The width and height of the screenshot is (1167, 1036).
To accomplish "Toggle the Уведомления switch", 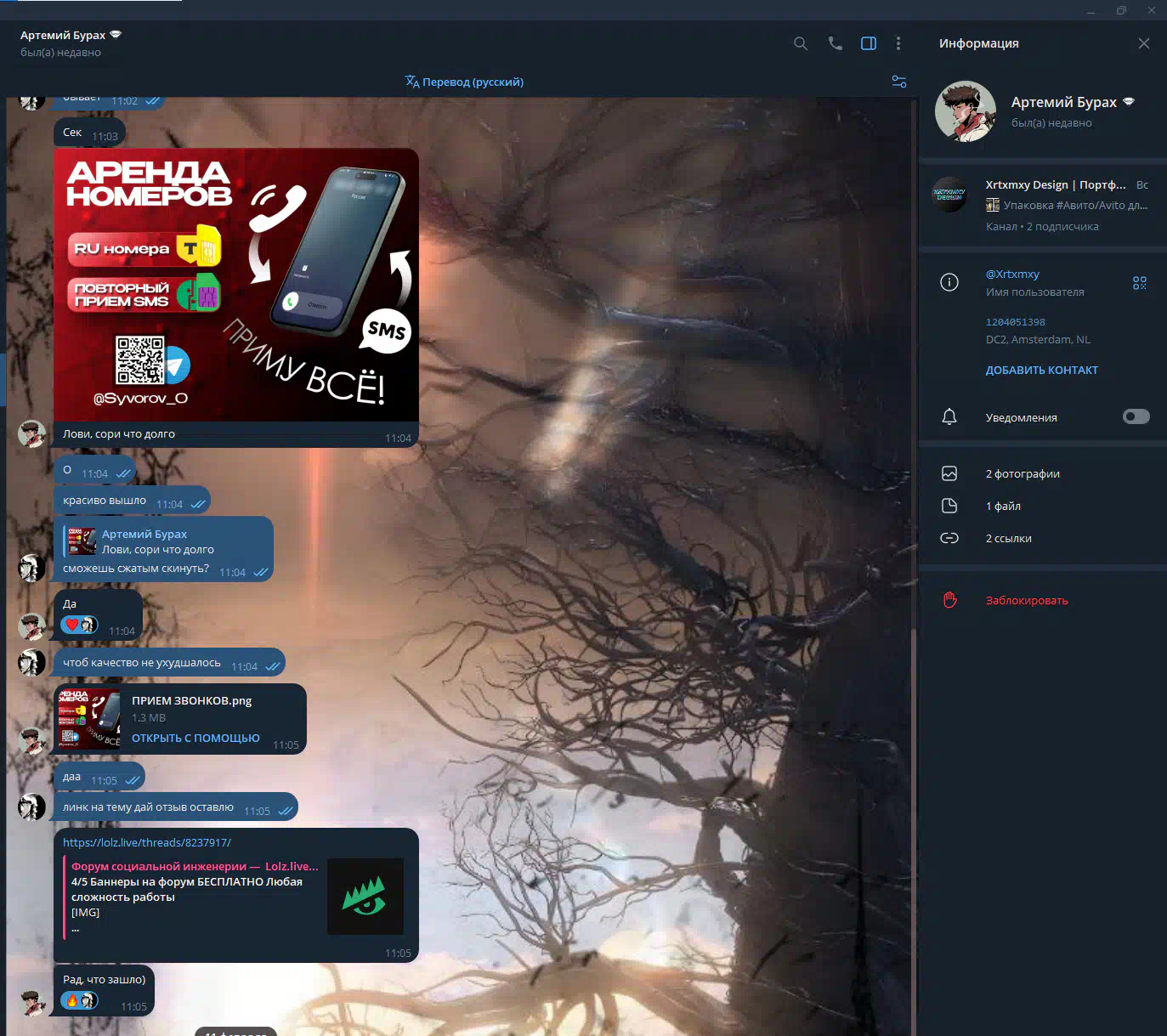I will tap(1136, 416).
